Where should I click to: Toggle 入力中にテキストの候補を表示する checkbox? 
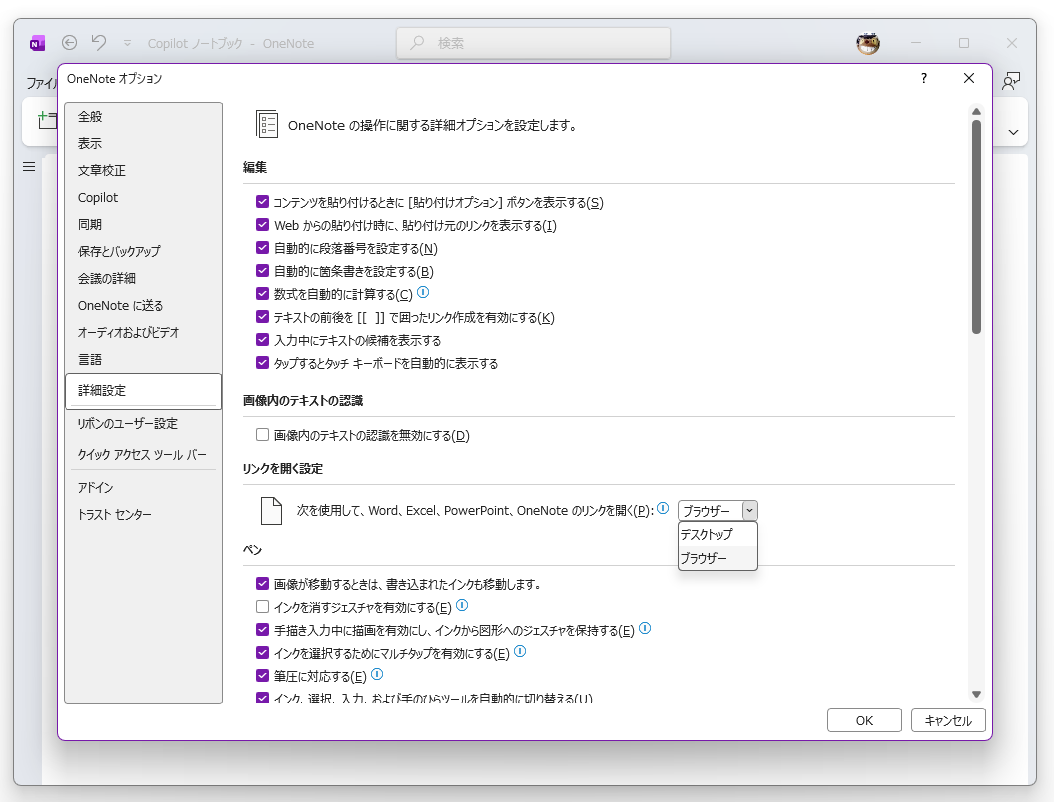262,339
